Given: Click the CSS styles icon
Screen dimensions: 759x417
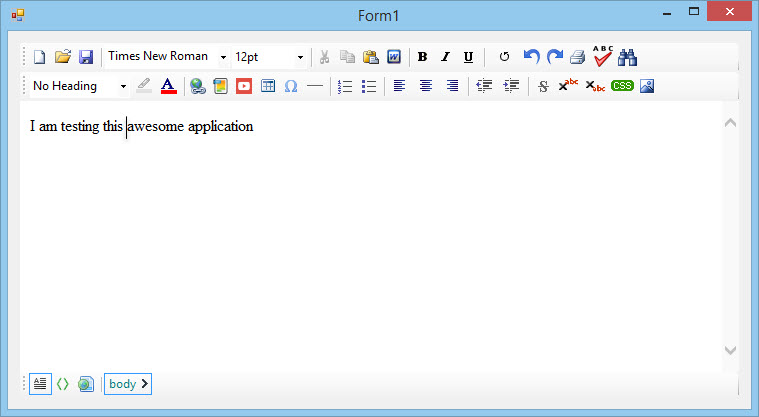Looking at the screenshot, I should pos(622,86).
